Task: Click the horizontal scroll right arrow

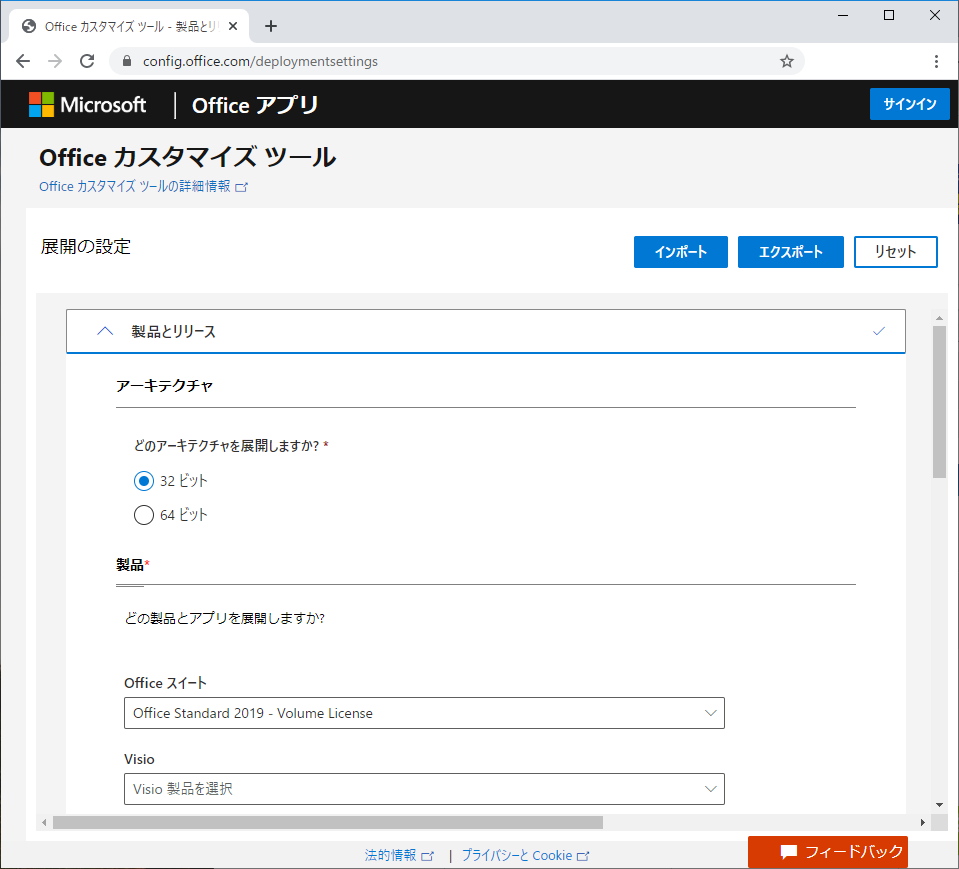Action: point(922,823)
